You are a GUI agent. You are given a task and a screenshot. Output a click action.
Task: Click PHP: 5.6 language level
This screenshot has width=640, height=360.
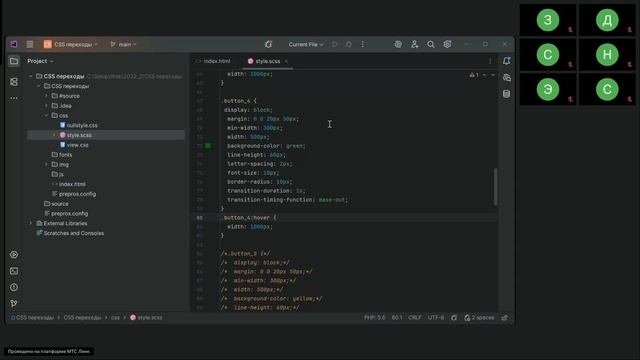click(x=374, y=318)
